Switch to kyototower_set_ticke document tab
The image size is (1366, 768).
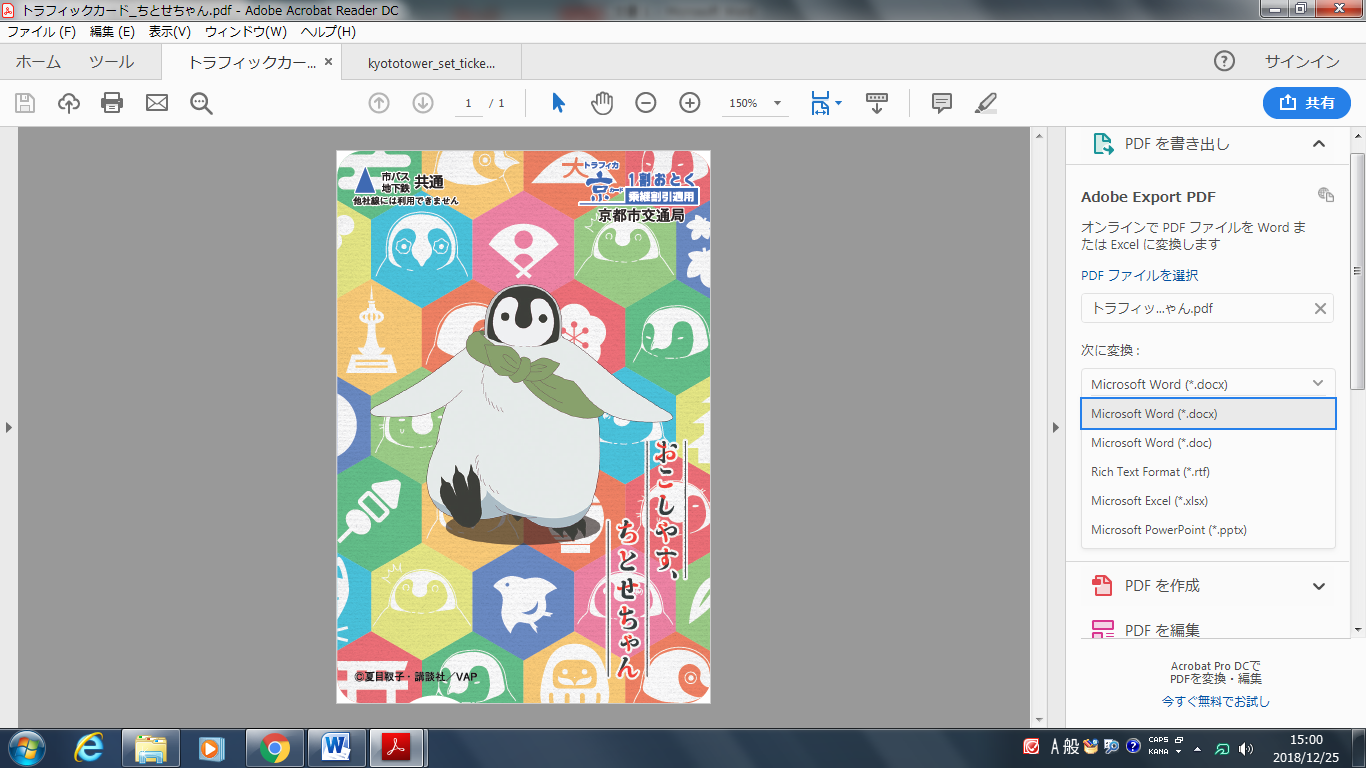point(431,62)
